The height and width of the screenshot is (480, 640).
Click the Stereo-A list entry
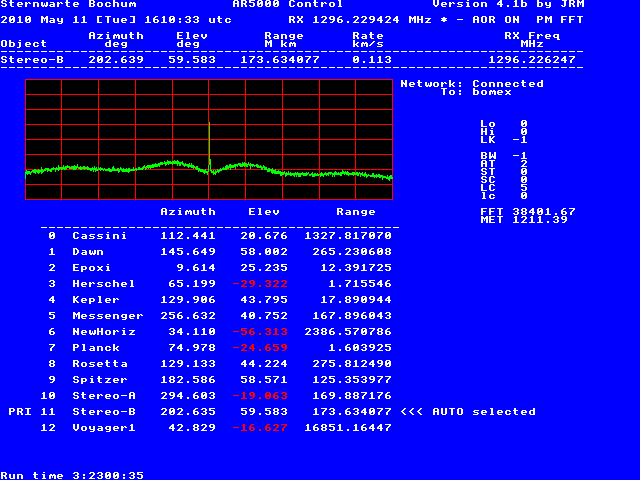tap(216, 396)
